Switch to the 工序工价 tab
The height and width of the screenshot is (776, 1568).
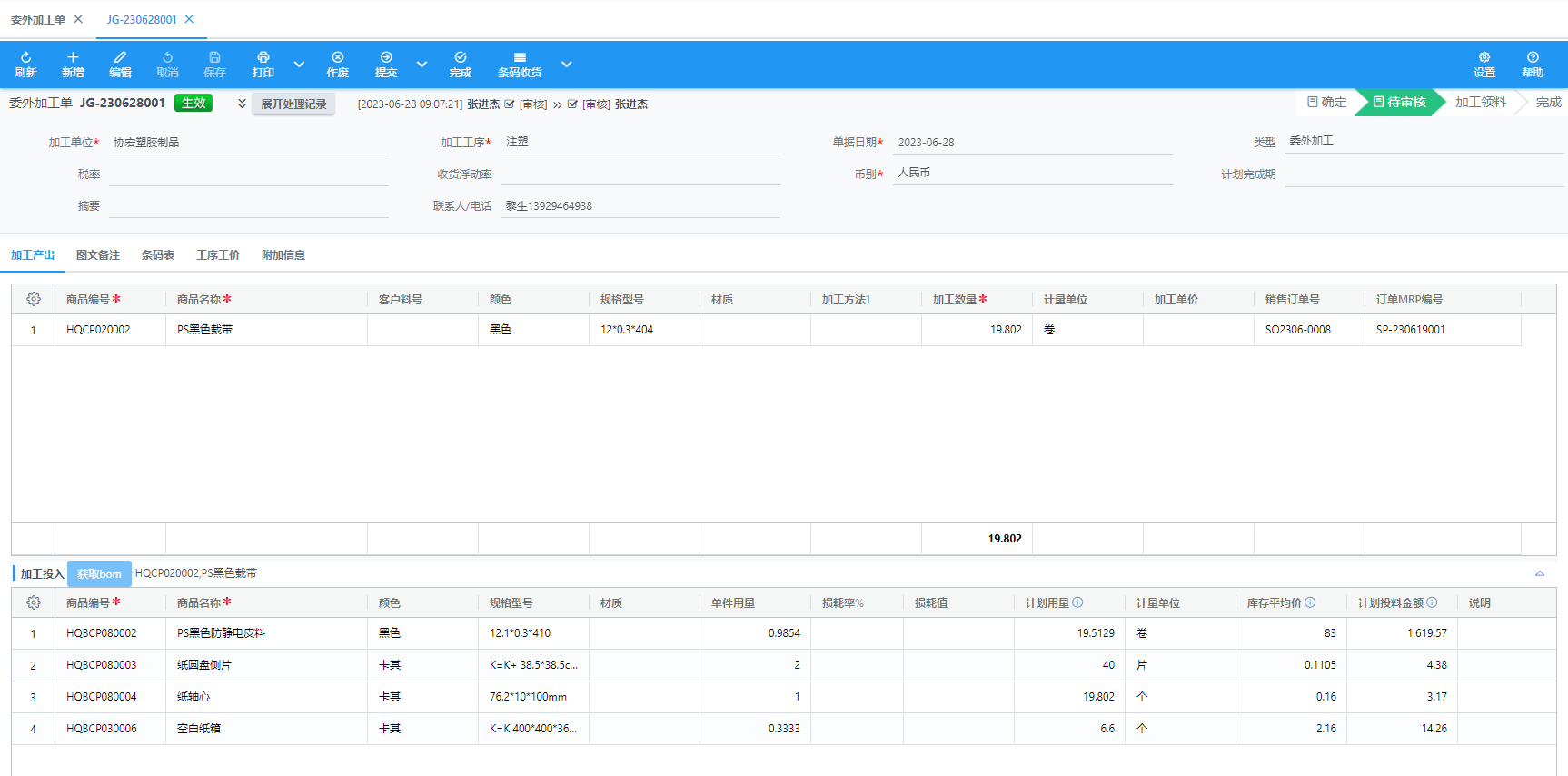(218, 255)
